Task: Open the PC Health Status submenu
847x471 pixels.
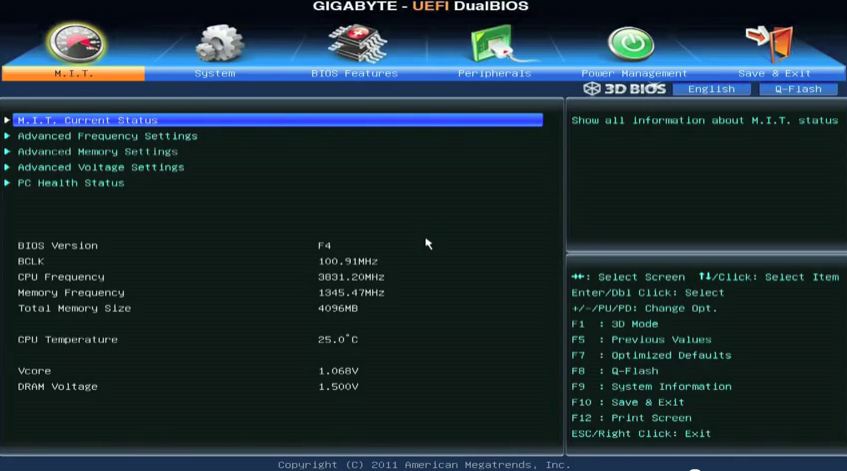Action: tap(71, 183)
